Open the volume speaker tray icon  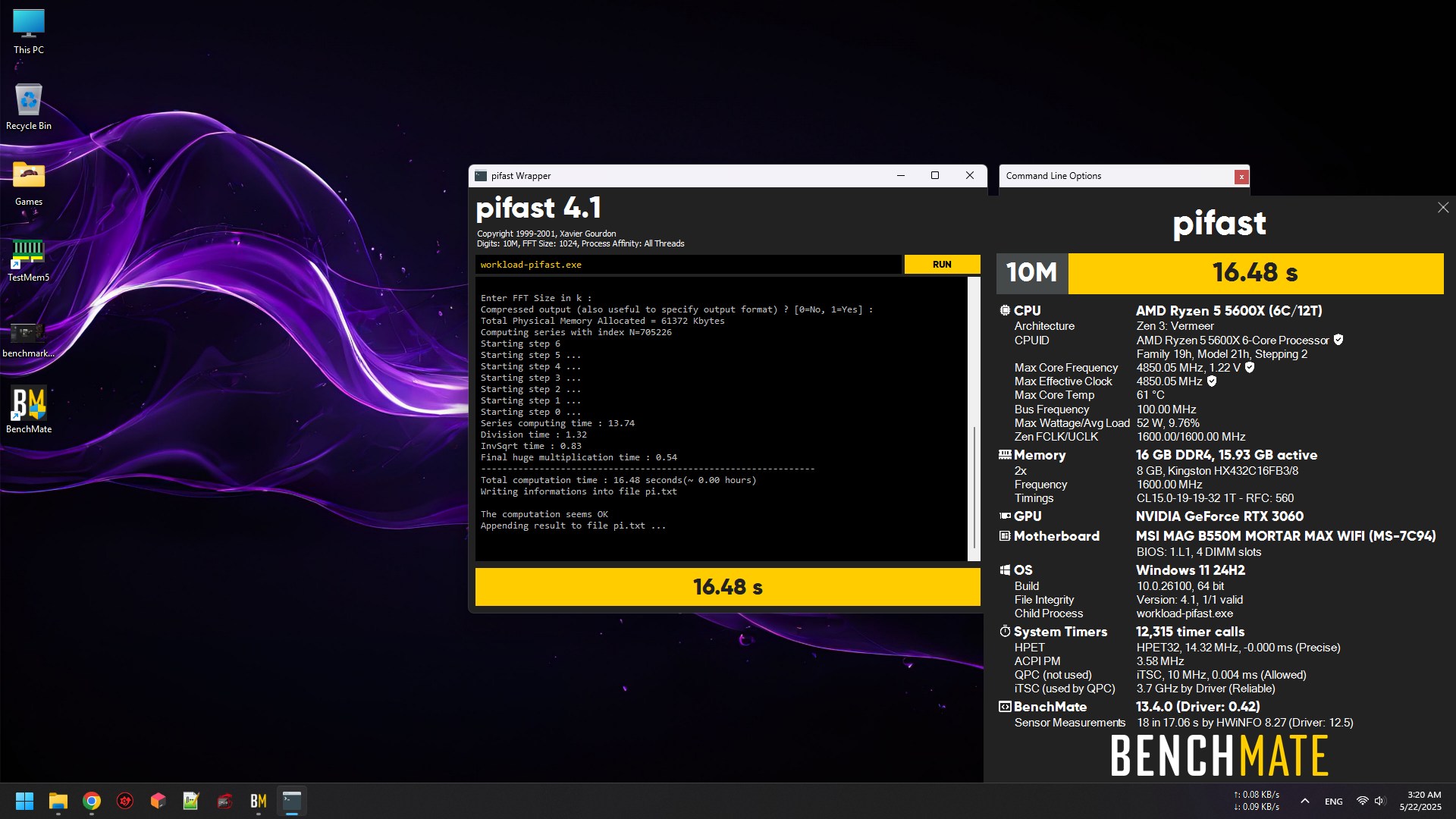tap(1379, 801)
